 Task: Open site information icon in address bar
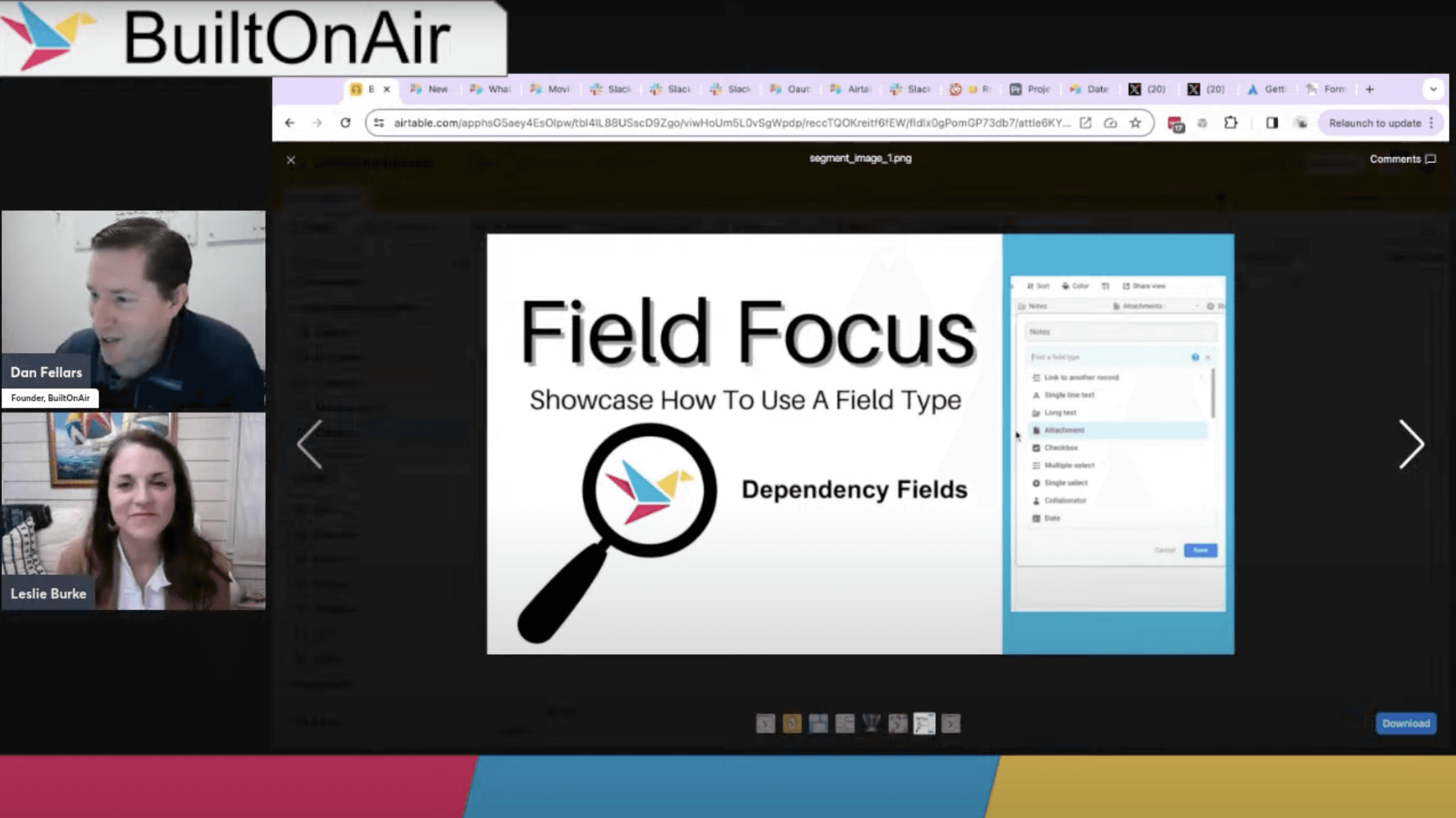click(x=379, y=123)
